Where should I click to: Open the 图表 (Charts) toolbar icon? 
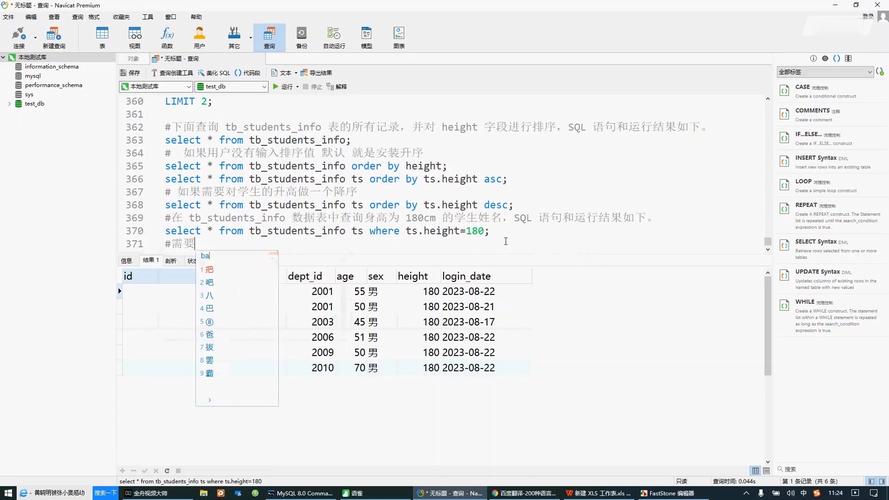tap(399, 37)
